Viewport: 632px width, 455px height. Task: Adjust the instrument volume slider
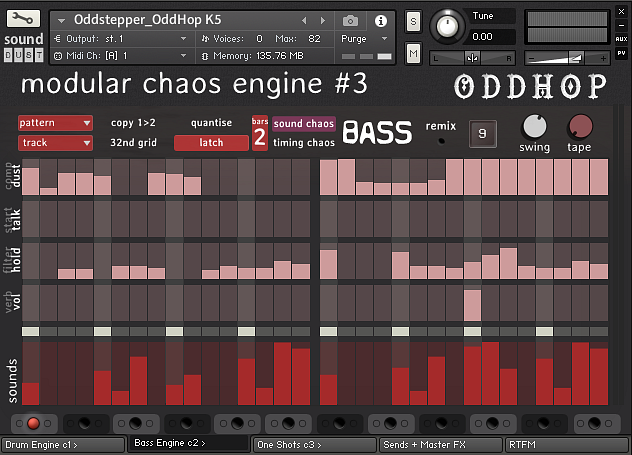point(567,58)
